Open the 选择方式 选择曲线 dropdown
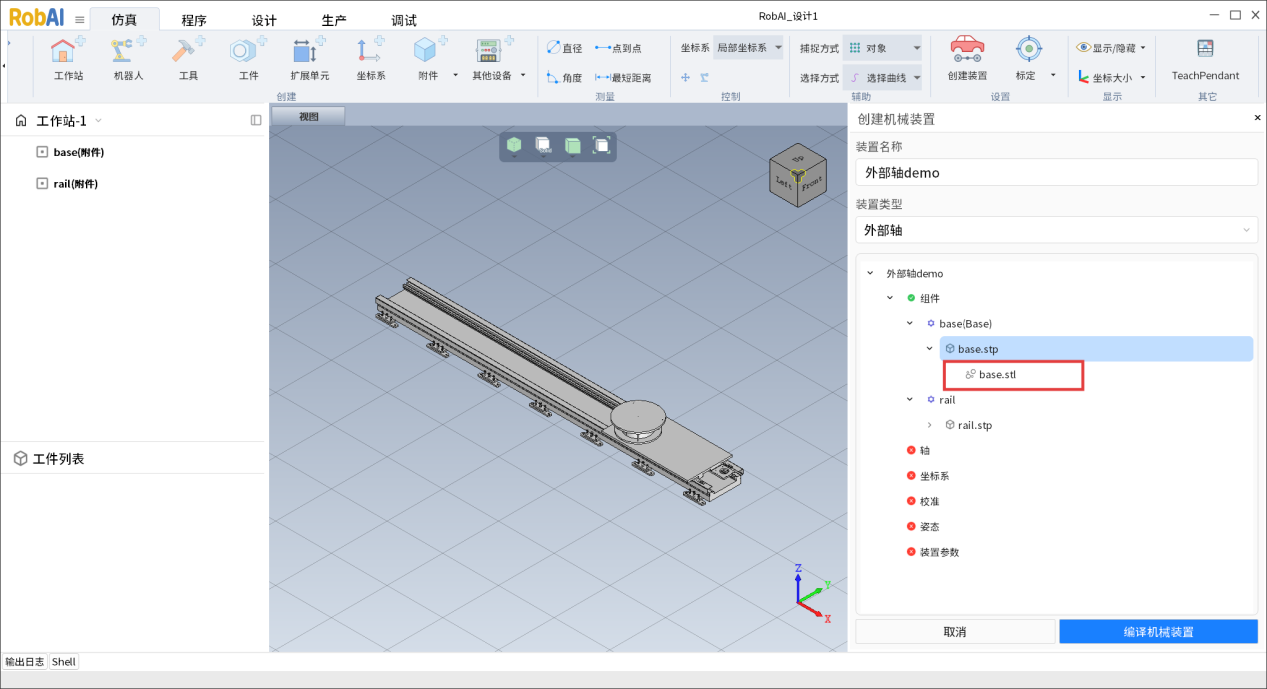Screen dimensions: 1267x689 882,77
